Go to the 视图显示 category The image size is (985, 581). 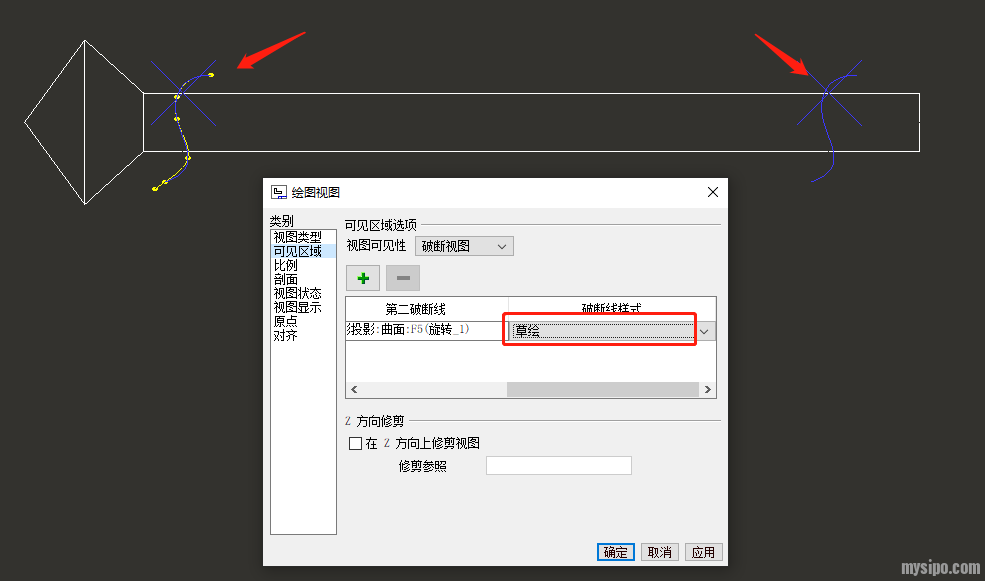pos(298,308)
